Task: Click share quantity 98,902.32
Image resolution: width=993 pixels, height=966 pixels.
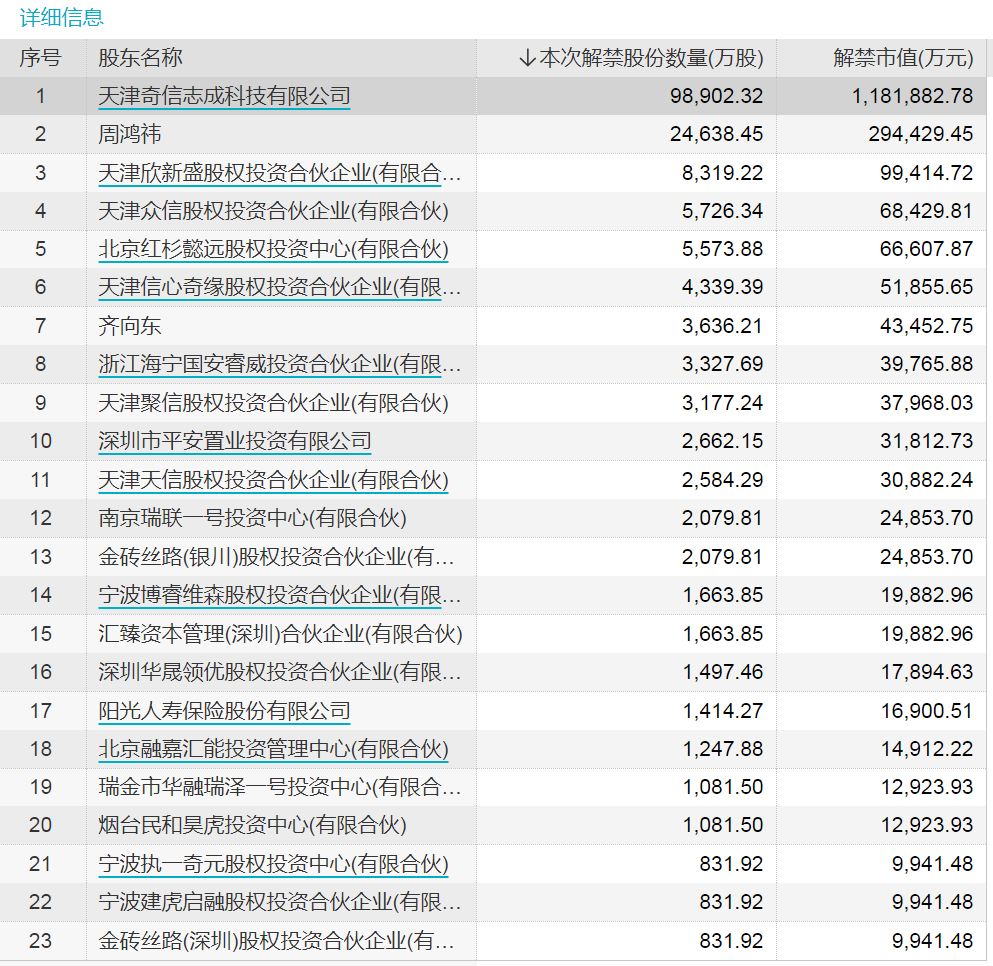Action: pos(716,96)
